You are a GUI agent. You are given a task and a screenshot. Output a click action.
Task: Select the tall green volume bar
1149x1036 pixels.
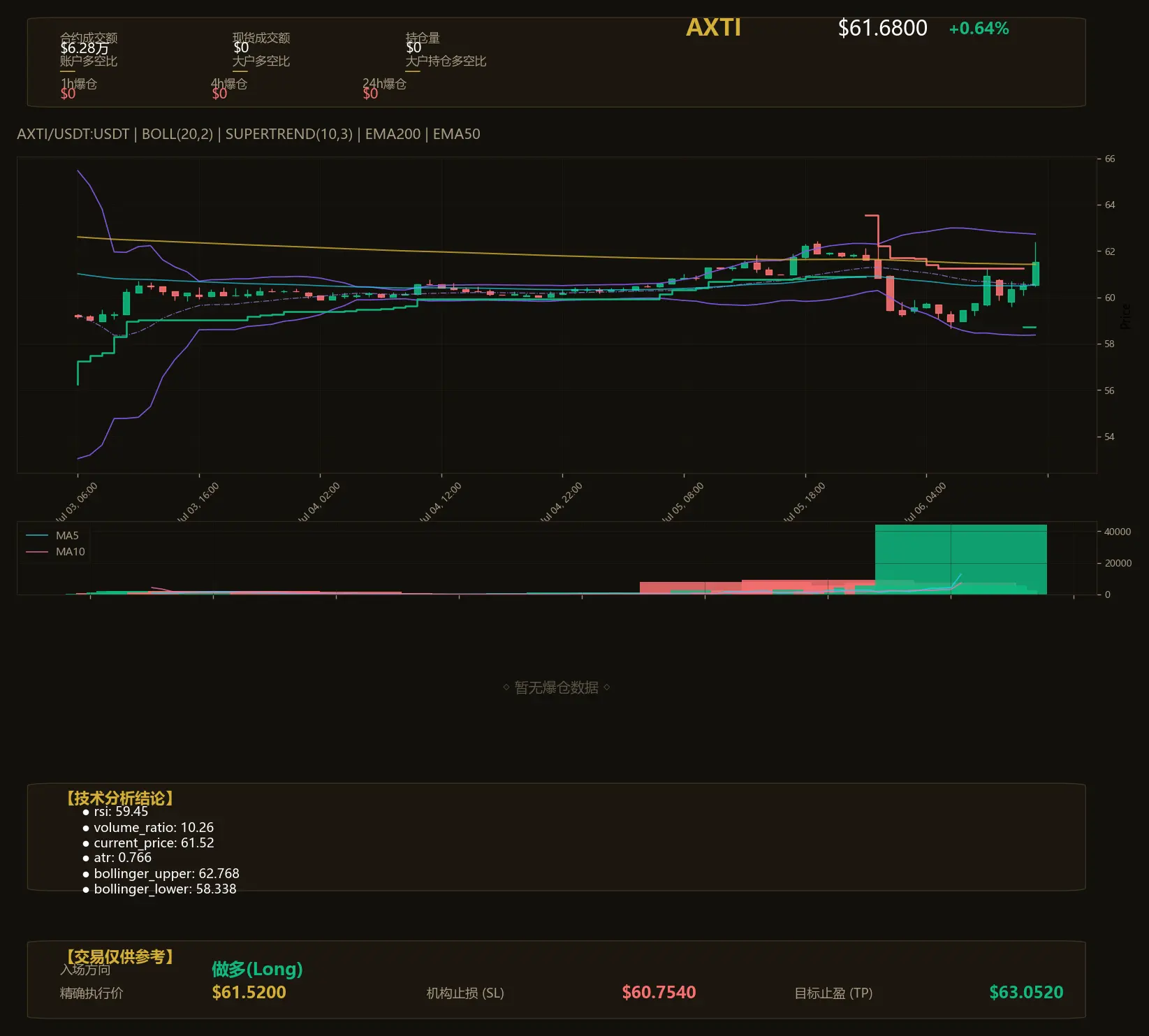coord(960,559)
